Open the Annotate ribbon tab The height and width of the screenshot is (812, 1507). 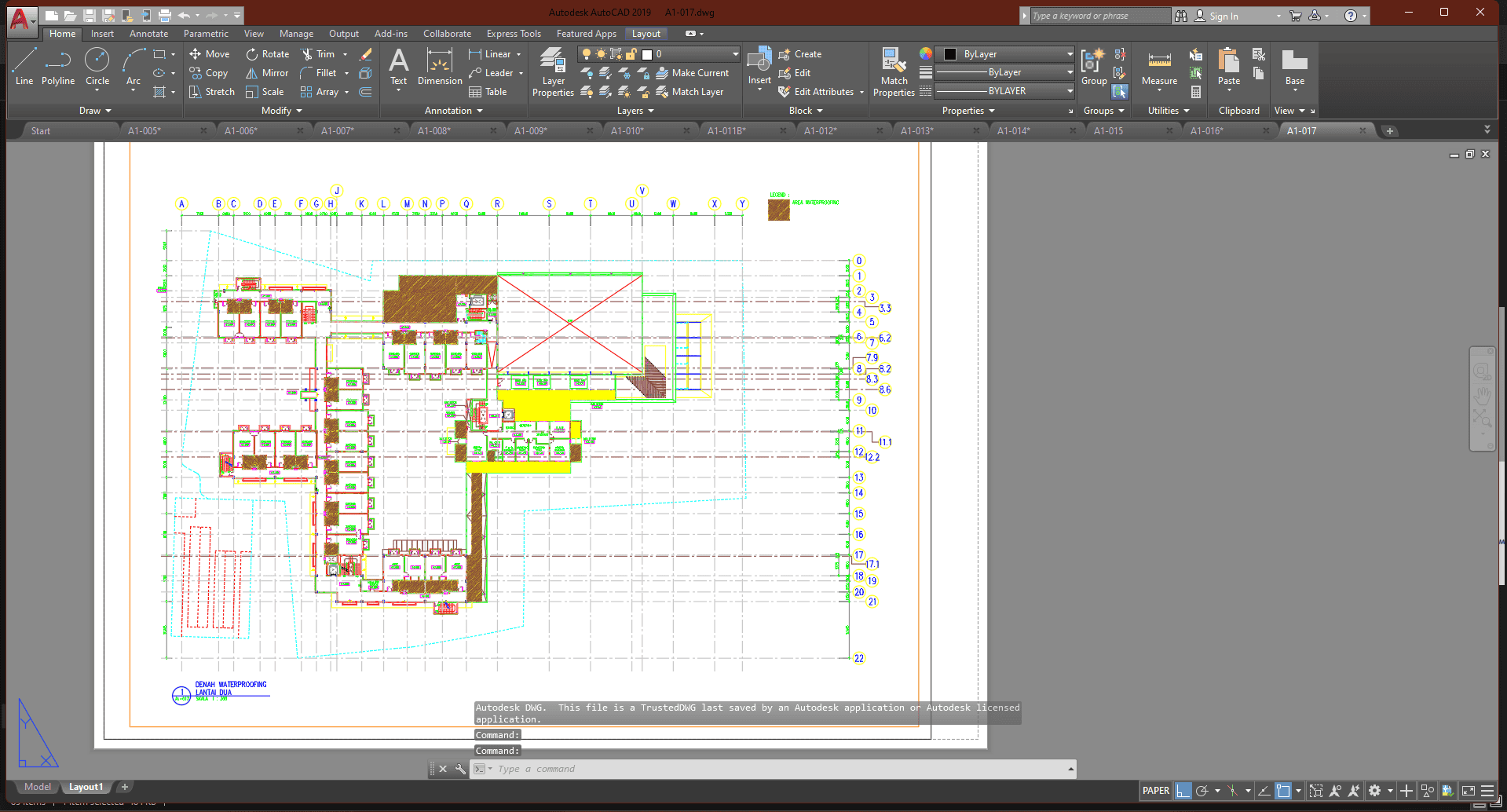[148, 34]
